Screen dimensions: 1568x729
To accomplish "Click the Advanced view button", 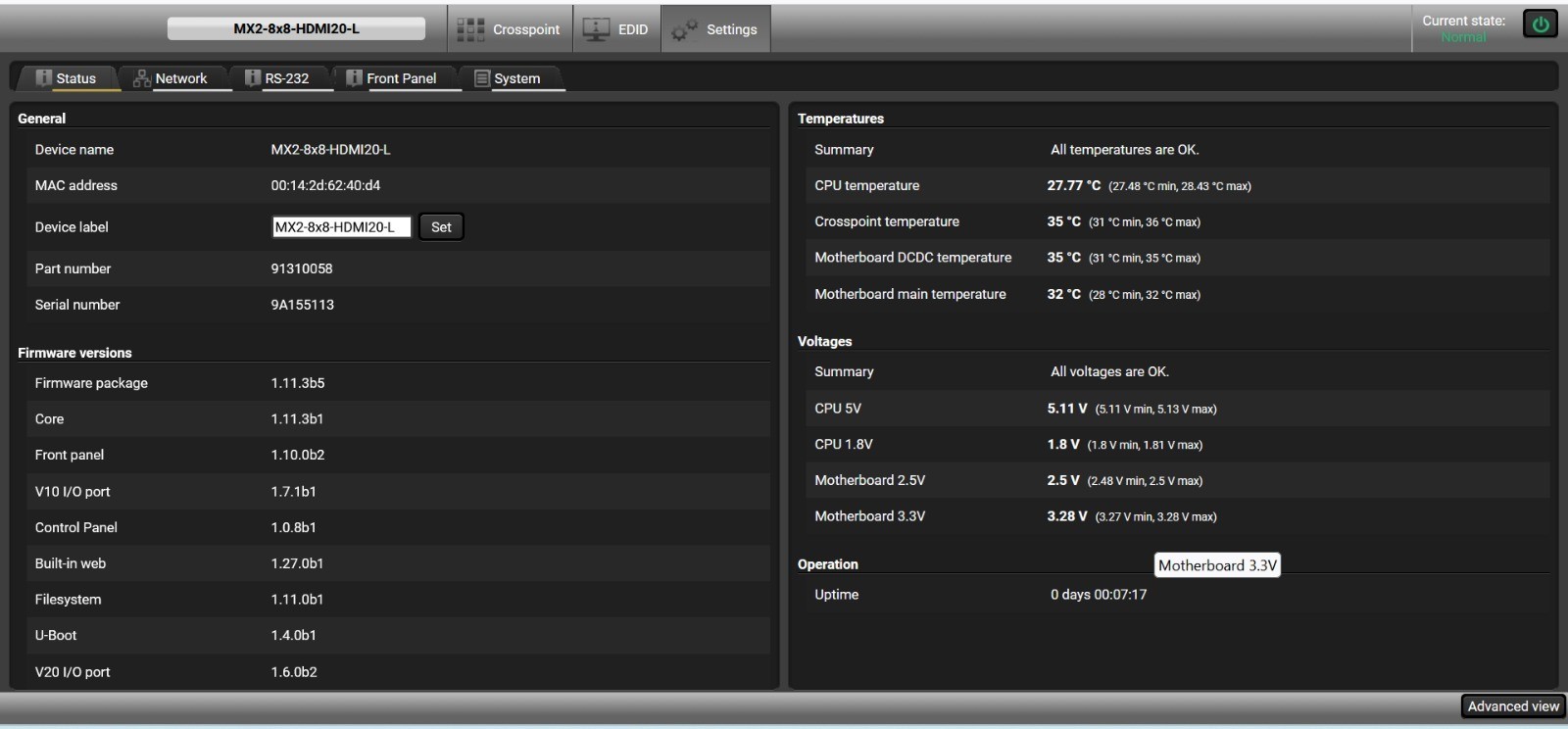I will [1513, 706].
